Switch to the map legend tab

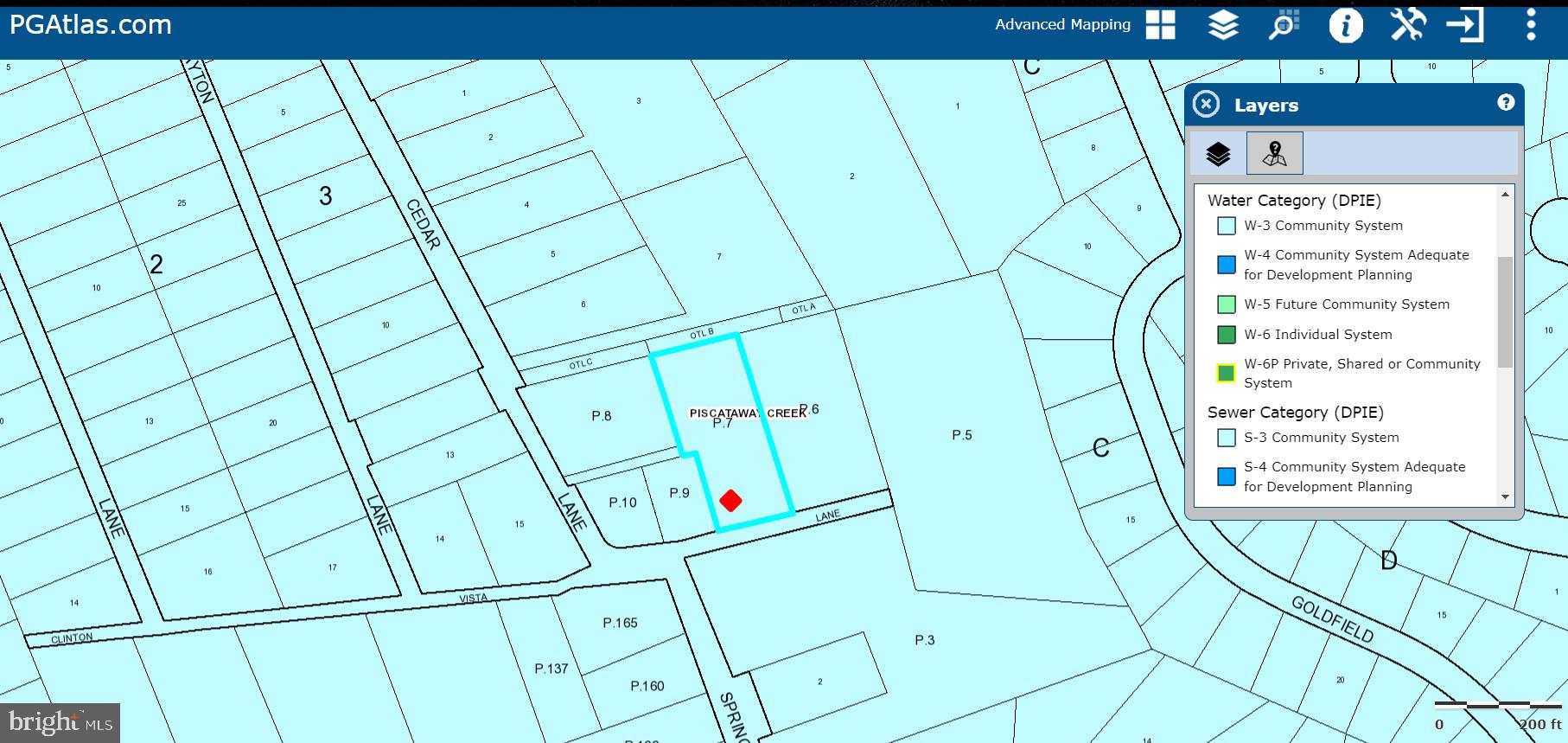click(x=1274, y=154)
